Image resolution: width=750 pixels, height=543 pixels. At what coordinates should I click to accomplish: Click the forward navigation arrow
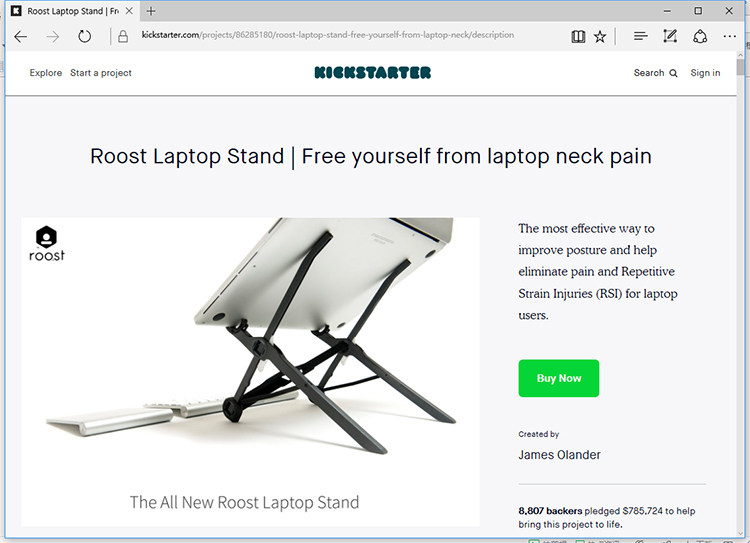[x=53, y=36]
